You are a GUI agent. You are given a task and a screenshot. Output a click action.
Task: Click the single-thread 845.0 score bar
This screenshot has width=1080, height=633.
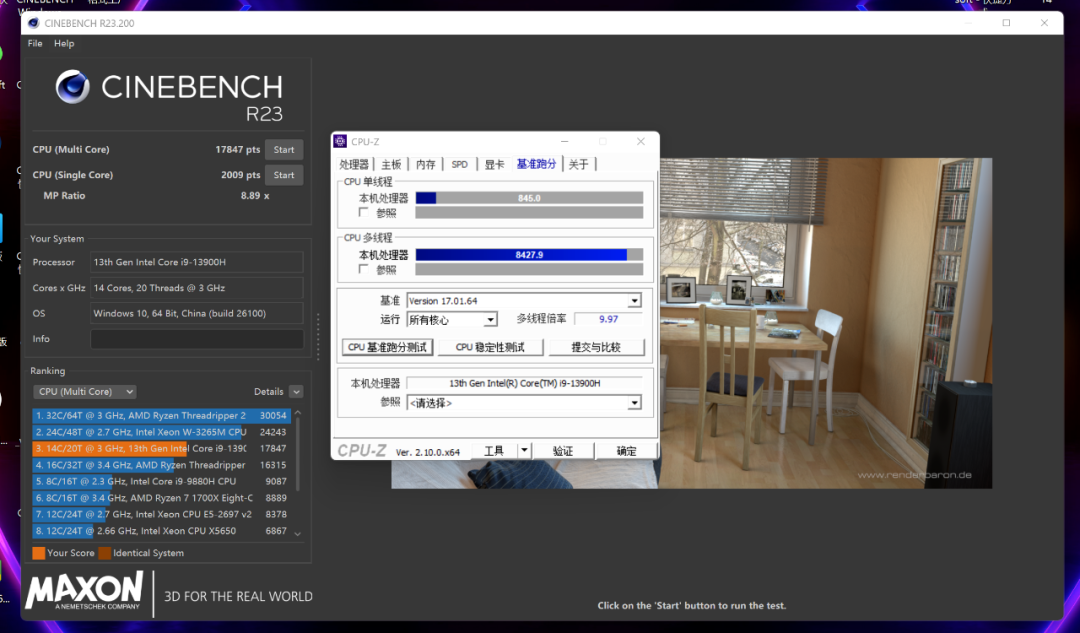click(x=529, y=198)
